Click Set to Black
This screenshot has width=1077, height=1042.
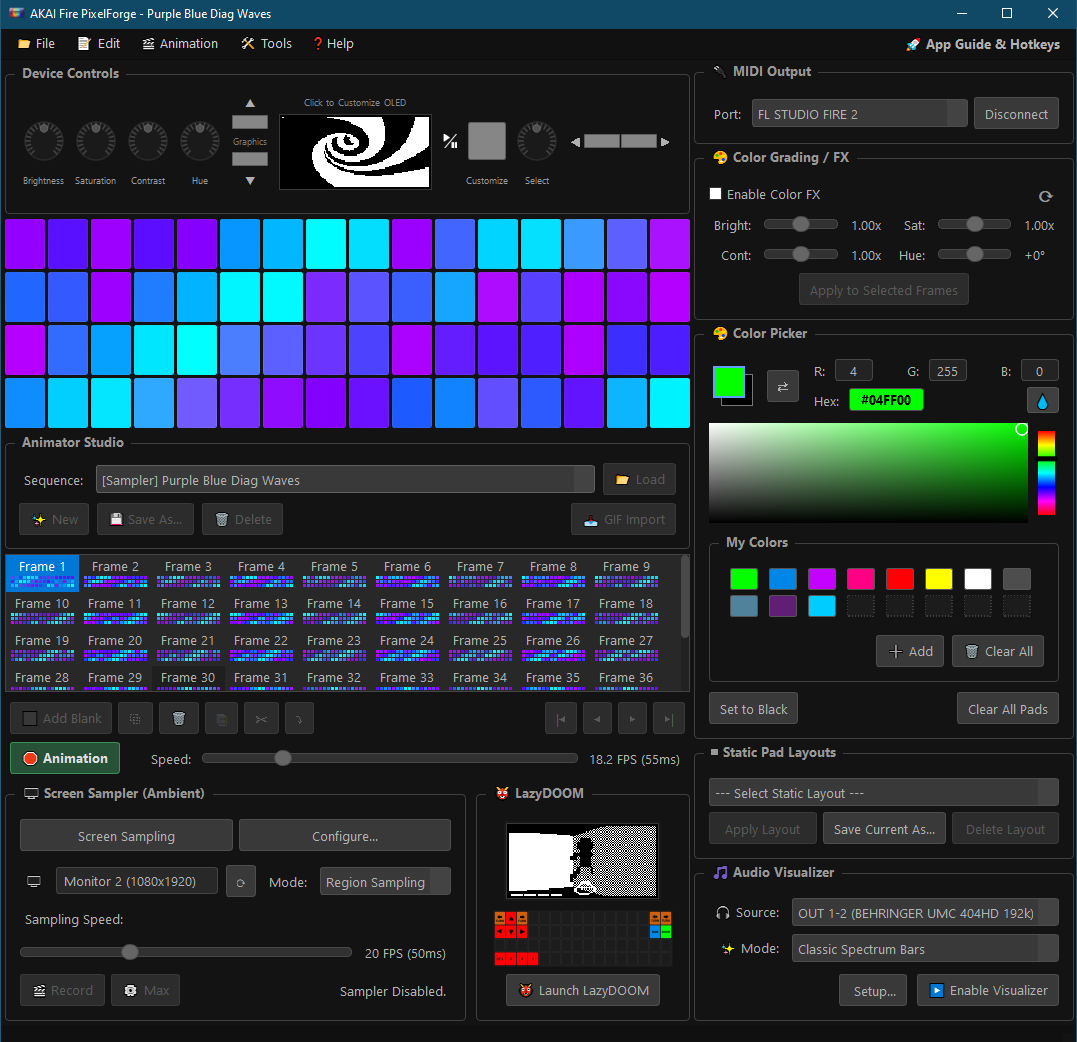click(x=753, y=709)
